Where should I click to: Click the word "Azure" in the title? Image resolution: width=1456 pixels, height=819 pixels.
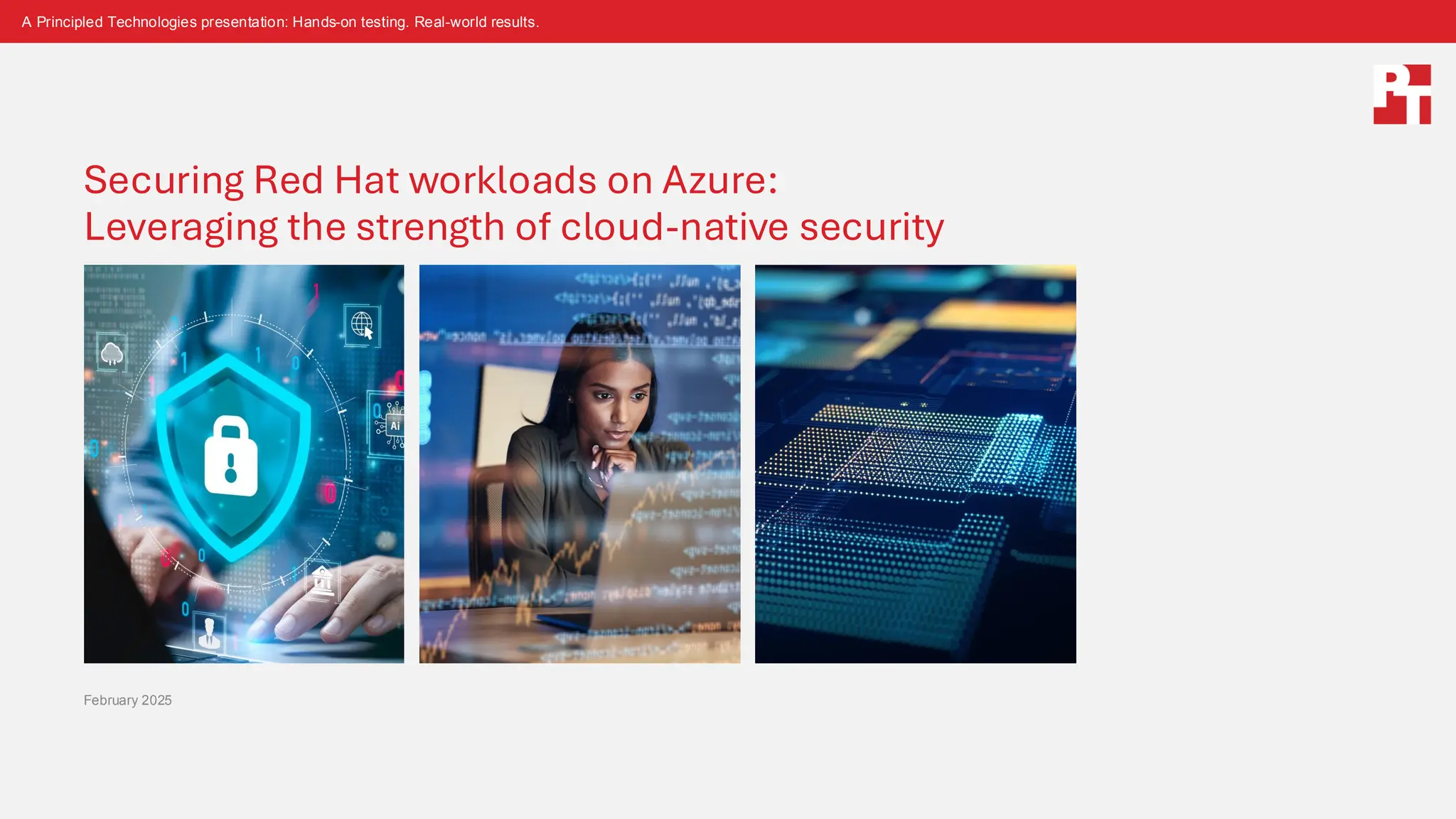click(714, 180)
